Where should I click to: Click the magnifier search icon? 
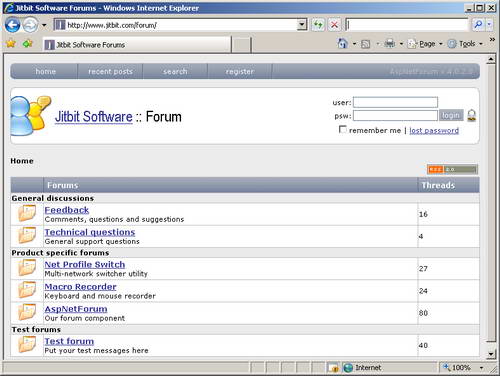pyautogui.click(x=478, y=24)
